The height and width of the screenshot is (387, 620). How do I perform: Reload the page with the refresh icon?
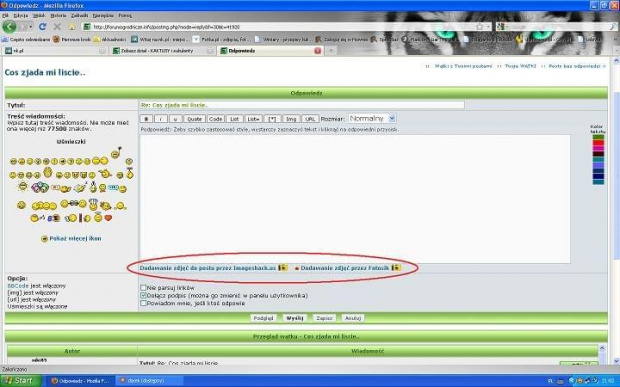click(42, 26)
